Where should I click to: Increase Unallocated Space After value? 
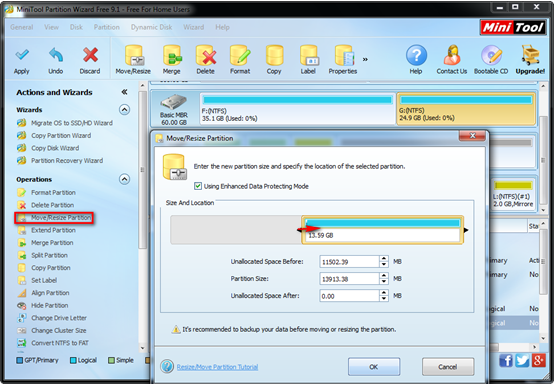coord(384,293)
